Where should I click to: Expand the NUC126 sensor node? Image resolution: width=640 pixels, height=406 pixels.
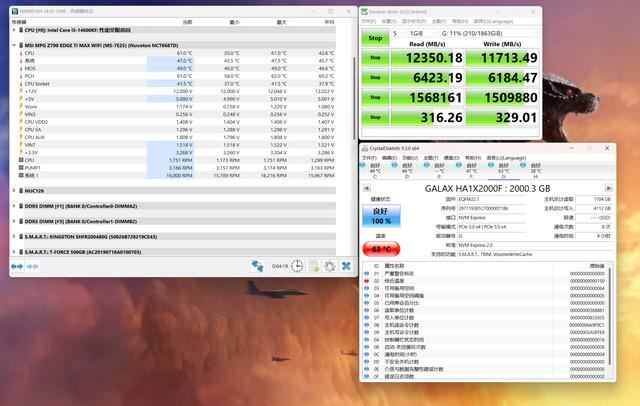point(14,191)
